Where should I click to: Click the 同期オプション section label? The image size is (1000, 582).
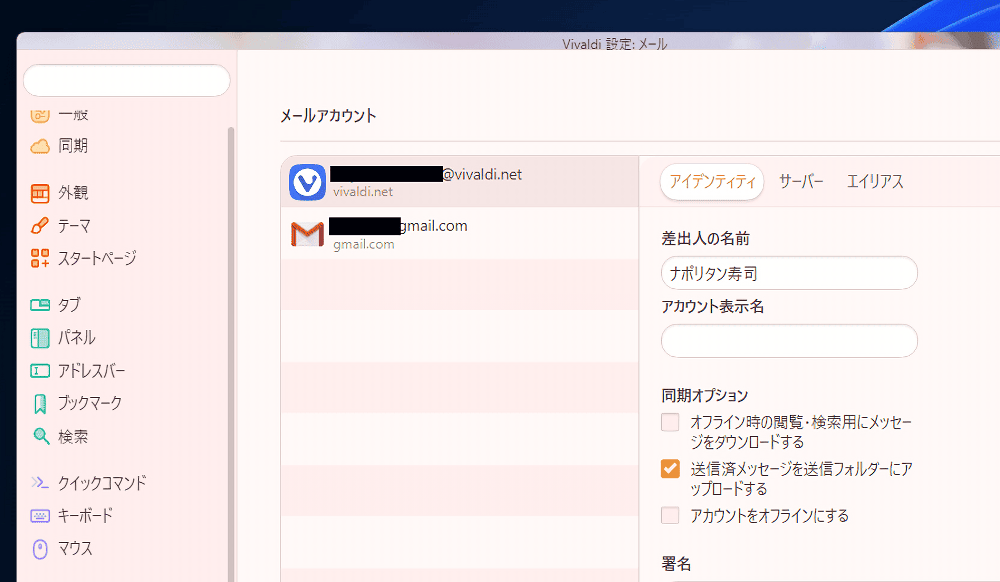pos(705,395)
